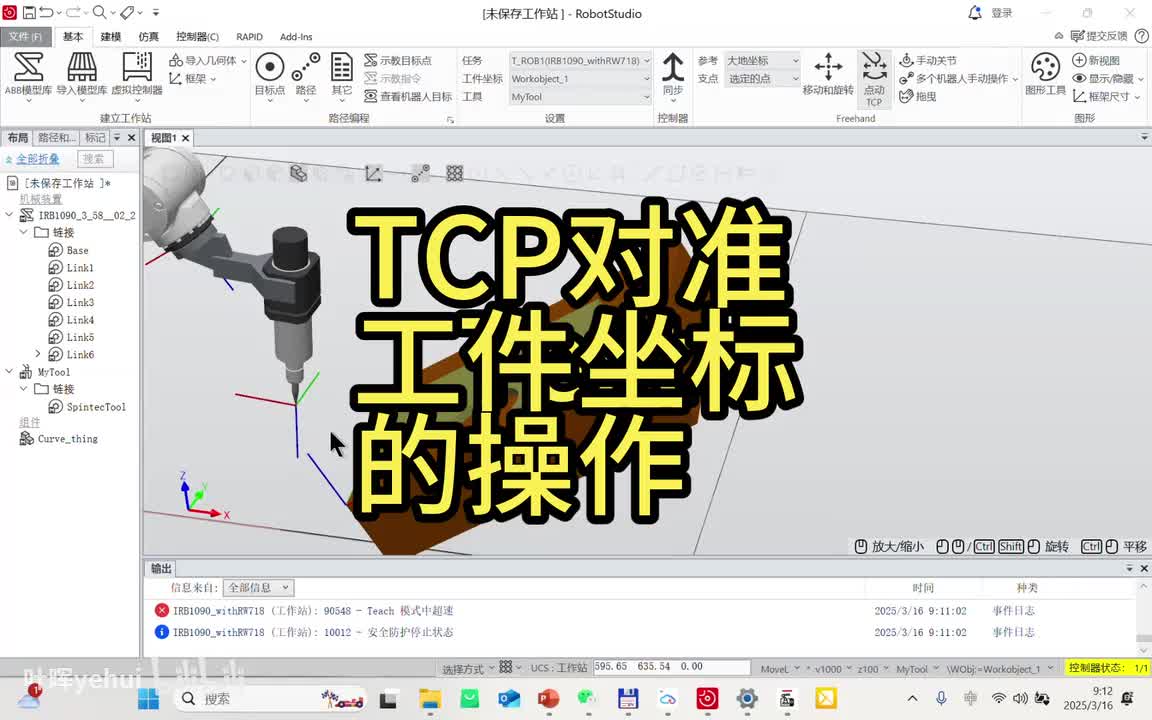Collapse the IRB1090_3_58__02_2 robot node
Screen dimensions: 1152x720
point(9,215)
